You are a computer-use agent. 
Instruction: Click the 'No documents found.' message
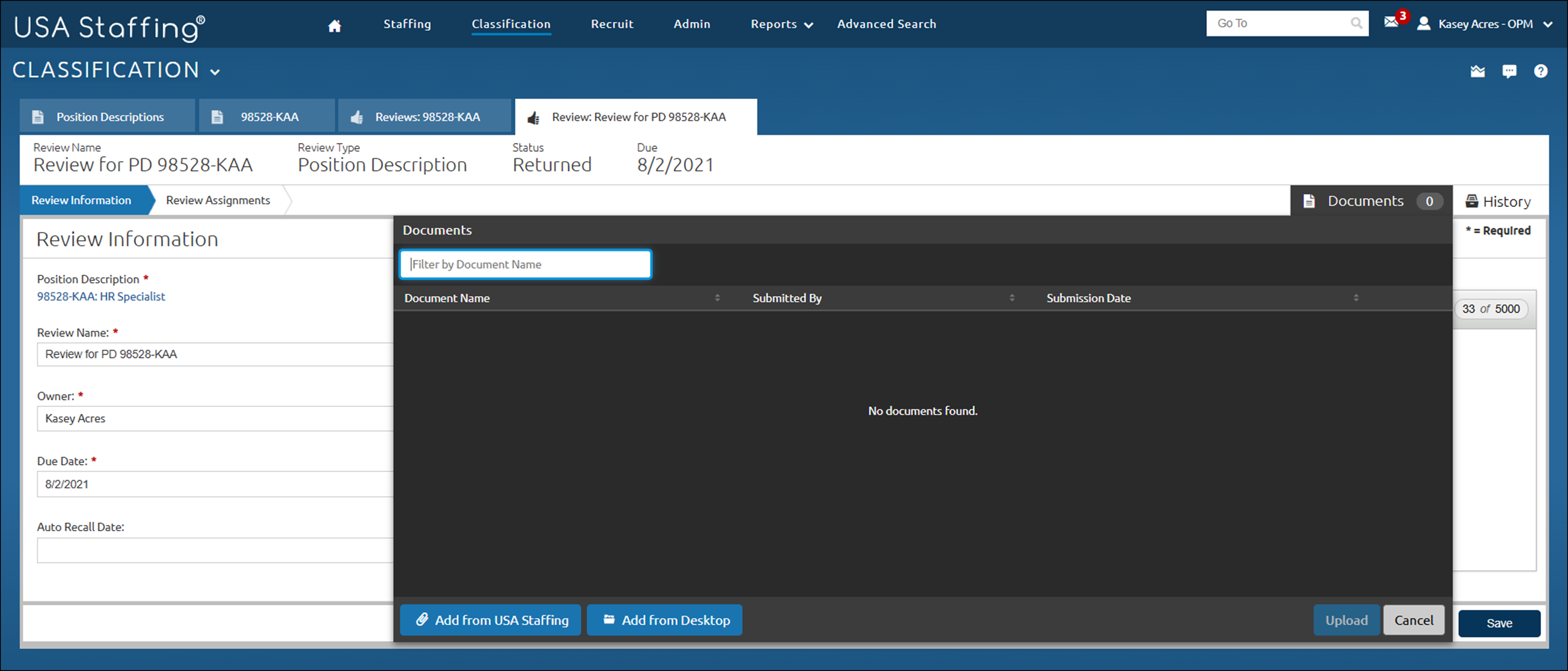[x=922, y=411]
